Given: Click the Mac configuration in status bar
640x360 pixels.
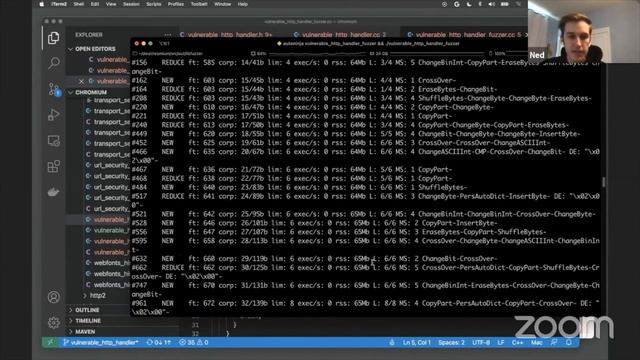Looking at the screenshot, I should point(536,342).
